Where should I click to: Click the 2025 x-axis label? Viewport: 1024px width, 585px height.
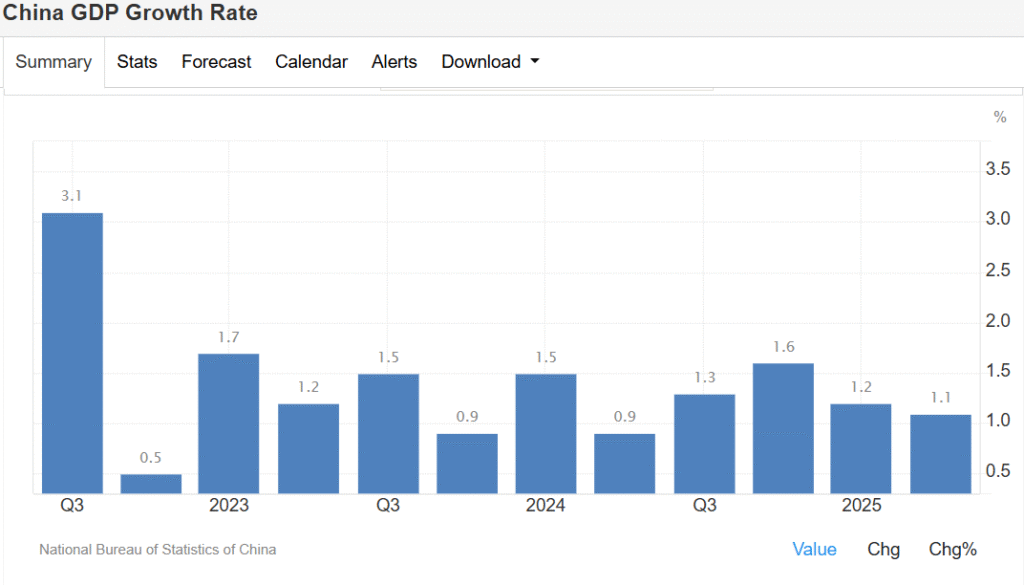[861, 506]
